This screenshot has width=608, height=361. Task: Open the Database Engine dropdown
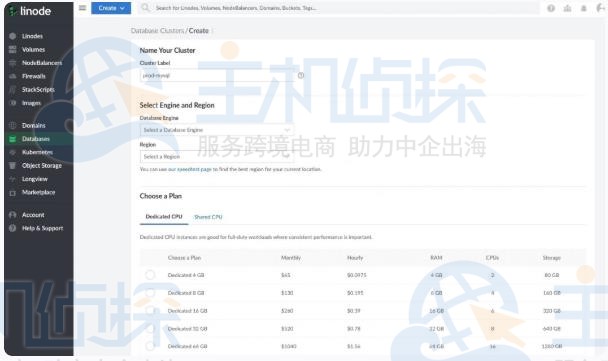pyautogui.click(x=217, y=130)
